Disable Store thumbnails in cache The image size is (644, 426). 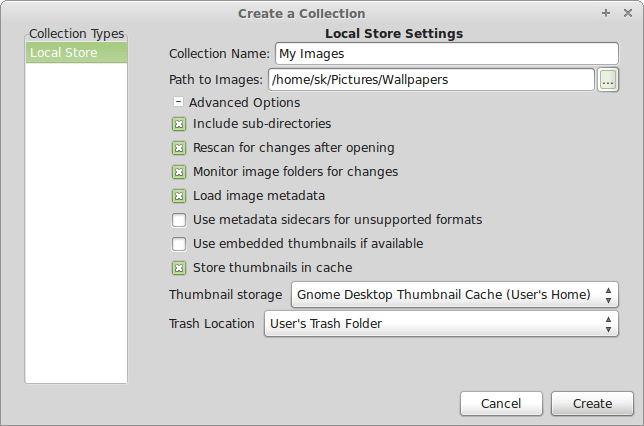(179, 268)
